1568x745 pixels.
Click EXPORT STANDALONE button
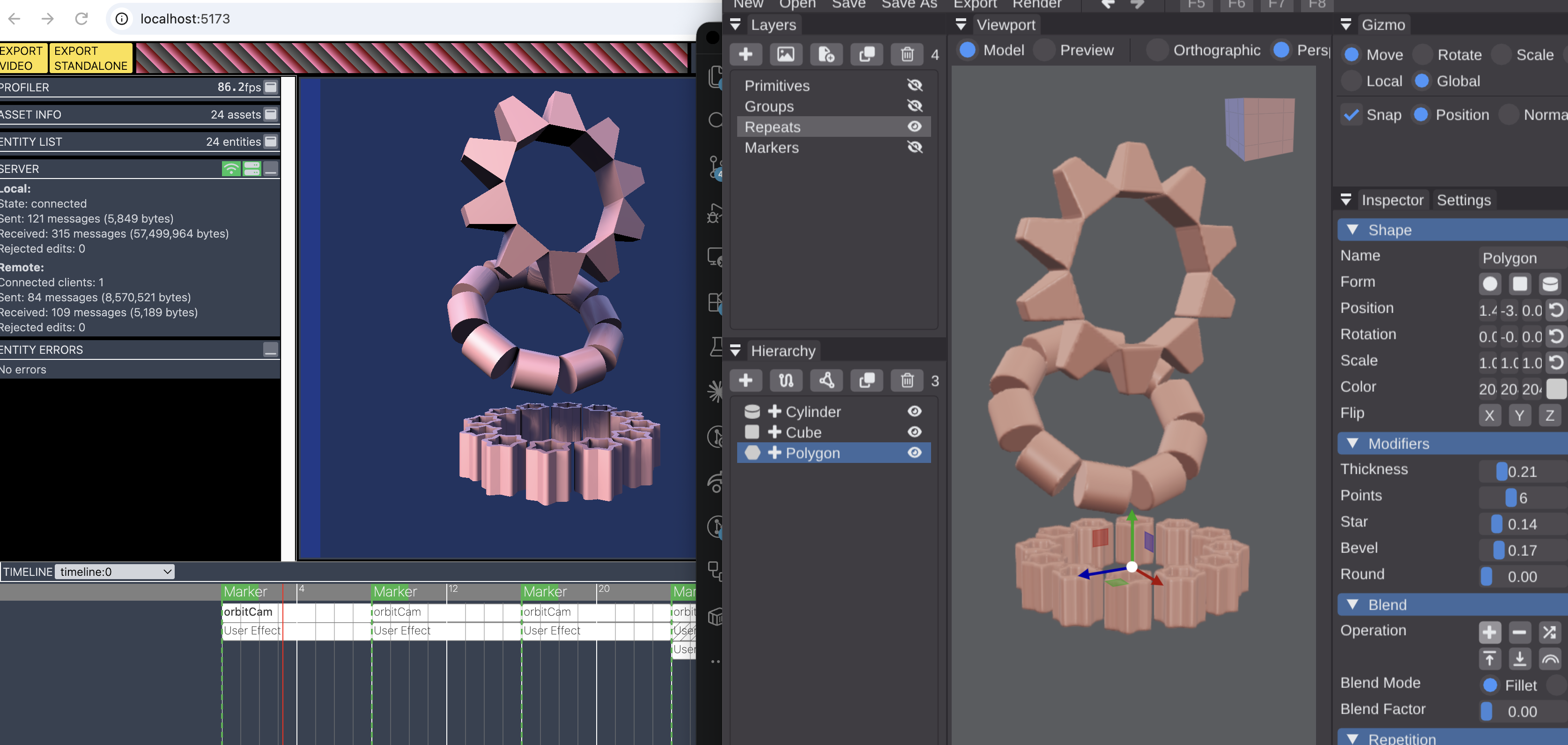pyautogui.click(x=91, y=59)
